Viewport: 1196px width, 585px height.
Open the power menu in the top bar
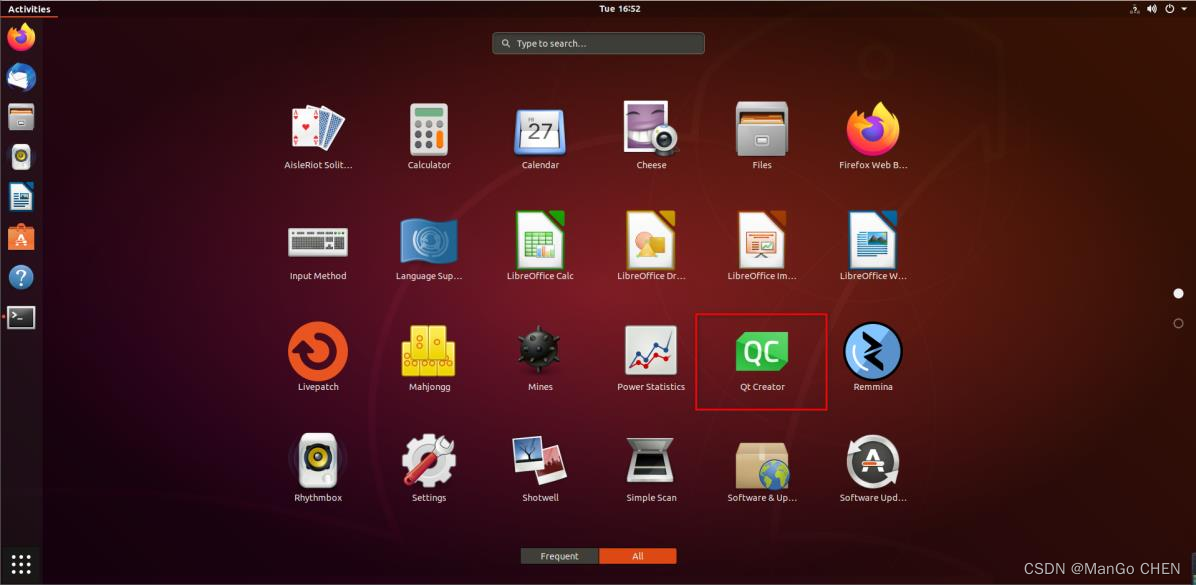[x=1170, y=9]
